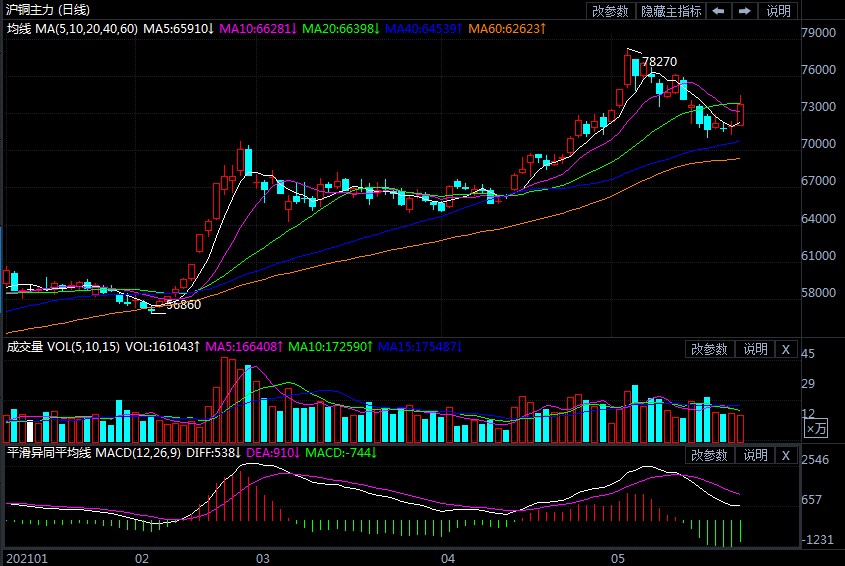Open 改参数 for the MACD panel
Viewport: 845px width, 566px height.
coord(709,456)
